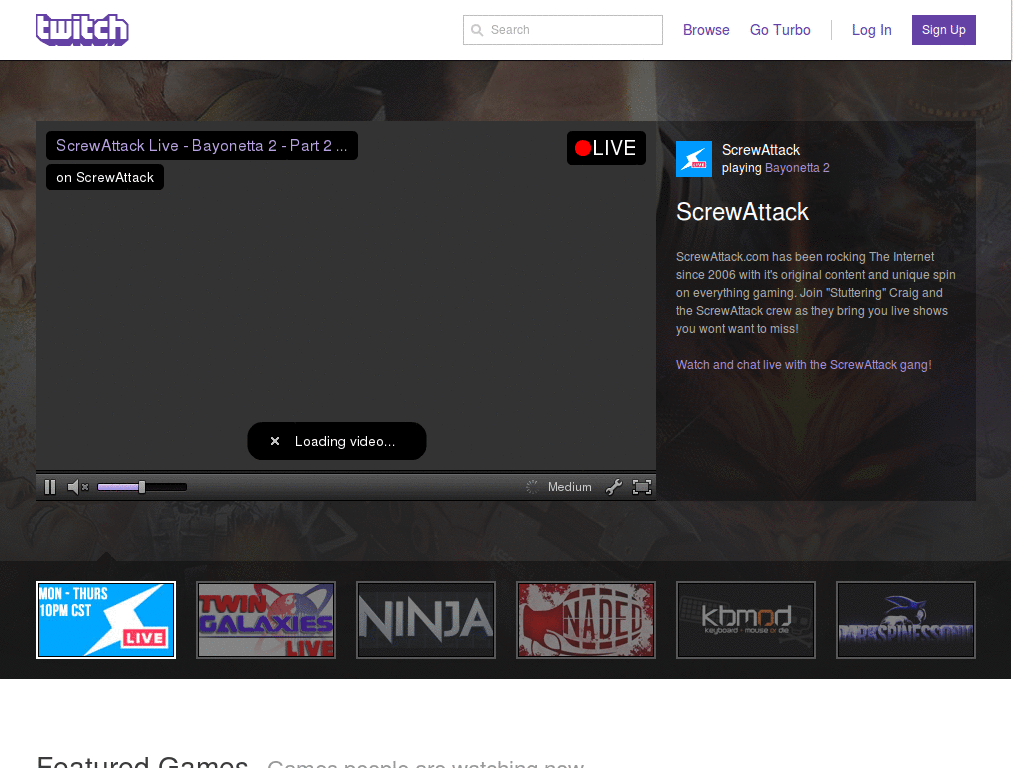Click the Sign Up button

[944, 30]
